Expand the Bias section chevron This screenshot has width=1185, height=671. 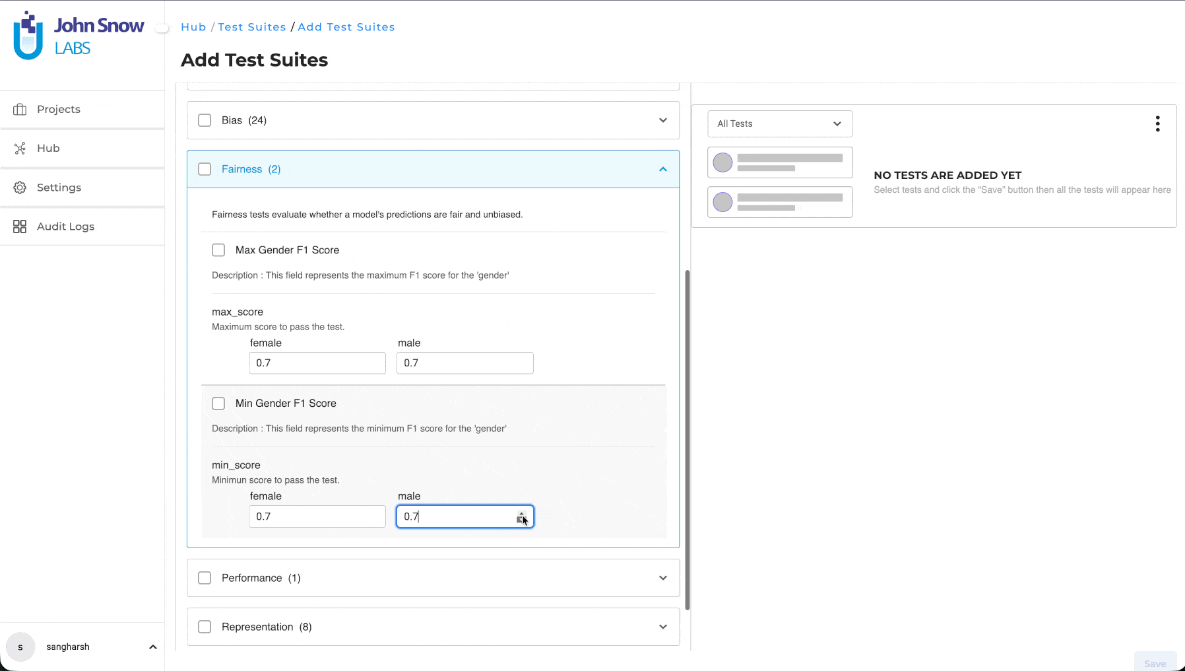click(x=663, y=120)
